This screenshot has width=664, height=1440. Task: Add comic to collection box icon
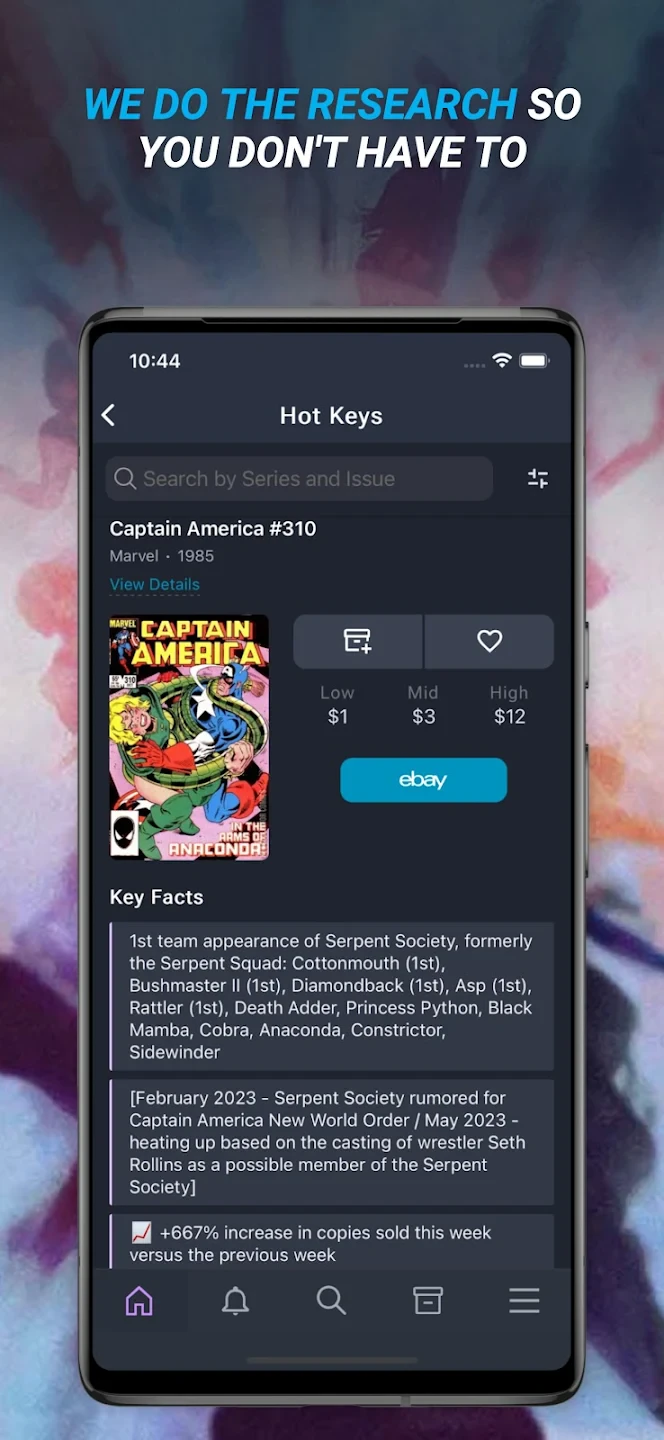[x=358, y=641]
